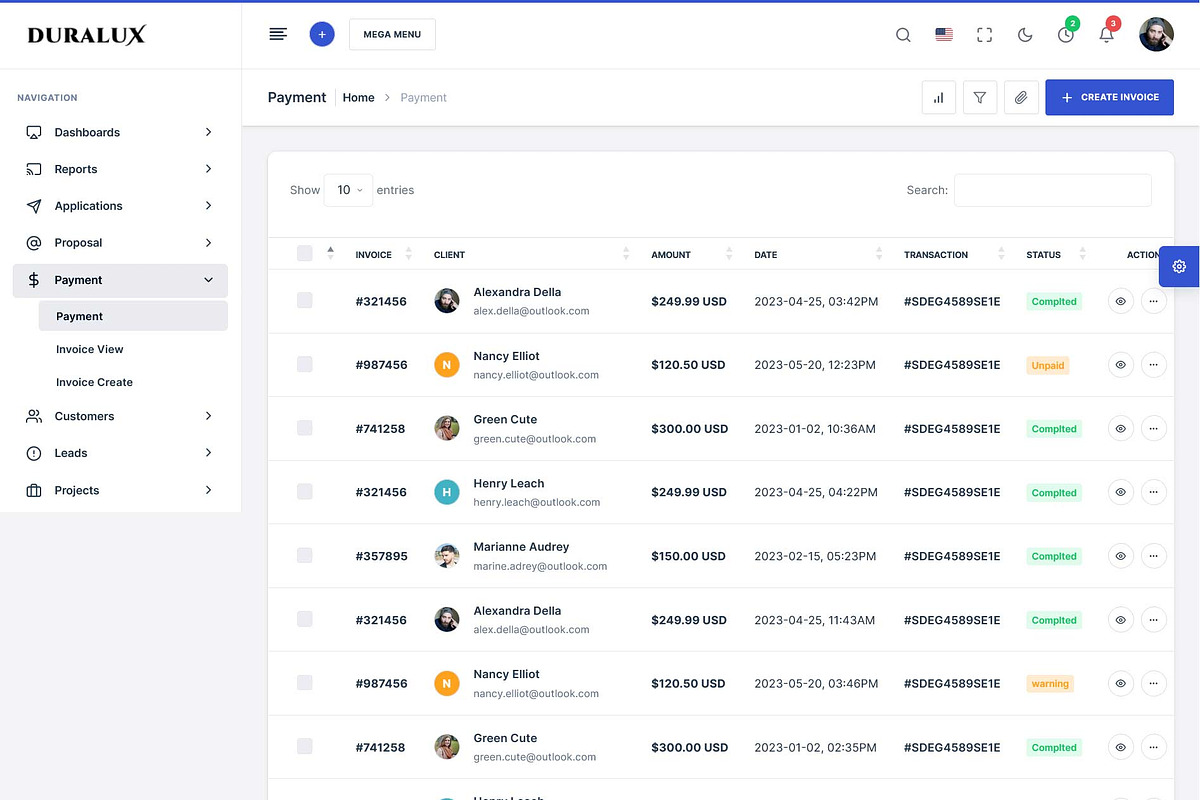Screen dimensions: 1200x800
Task: Check the box for Nancy Elliot 03:46PM row
Action: click(305, 682)
